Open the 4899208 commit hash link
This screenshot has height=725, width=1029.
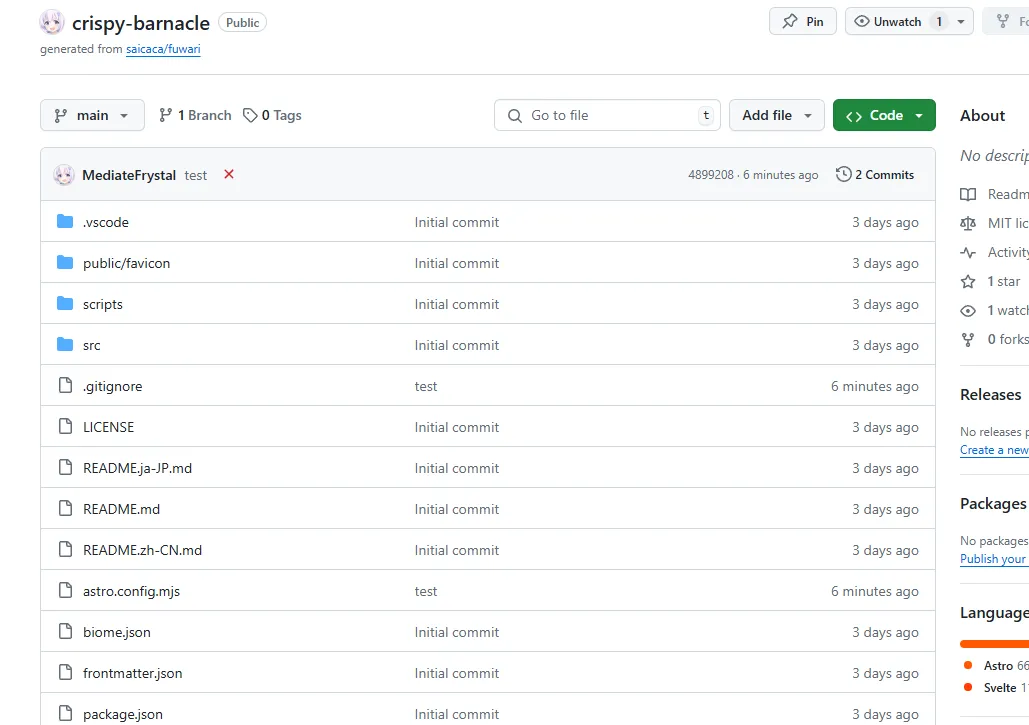(x=710, y=175)
